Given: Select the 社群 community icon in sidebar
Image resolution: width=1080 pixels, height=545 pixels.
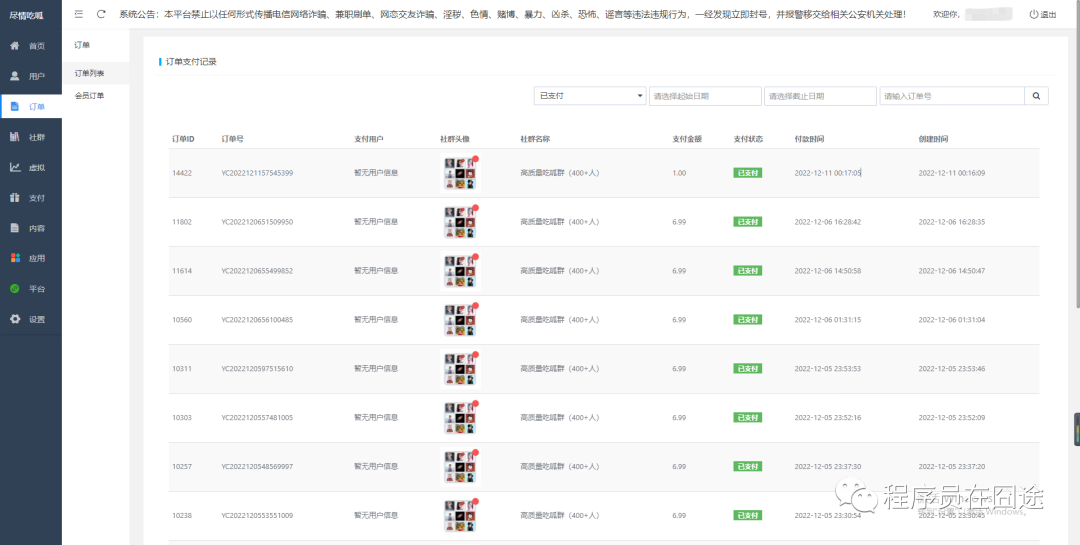Looking at the screenshot, I should (x=15, y=137).
